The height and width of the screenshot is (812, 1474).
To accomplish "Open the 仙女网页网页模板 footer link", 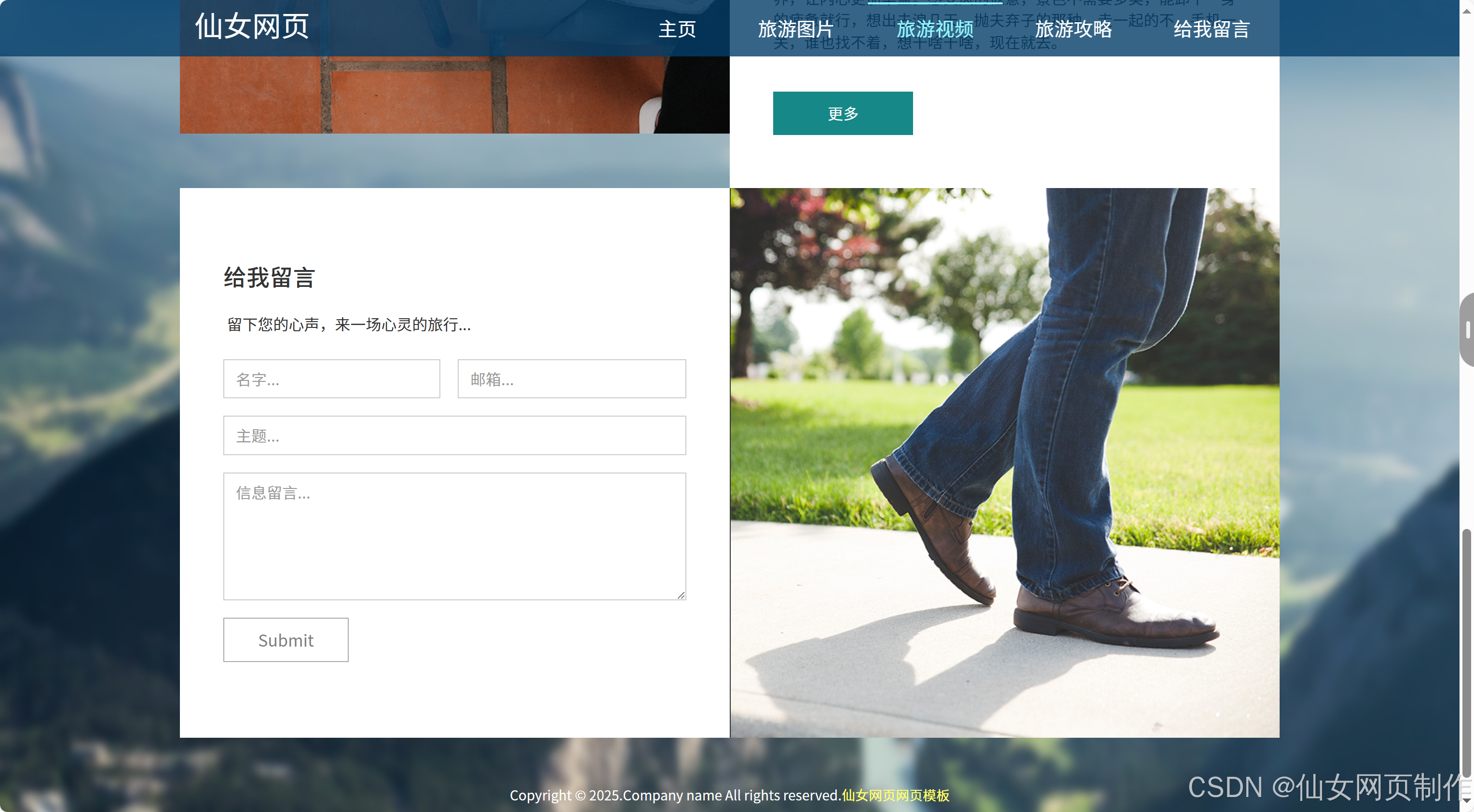I will click(896, 796).
